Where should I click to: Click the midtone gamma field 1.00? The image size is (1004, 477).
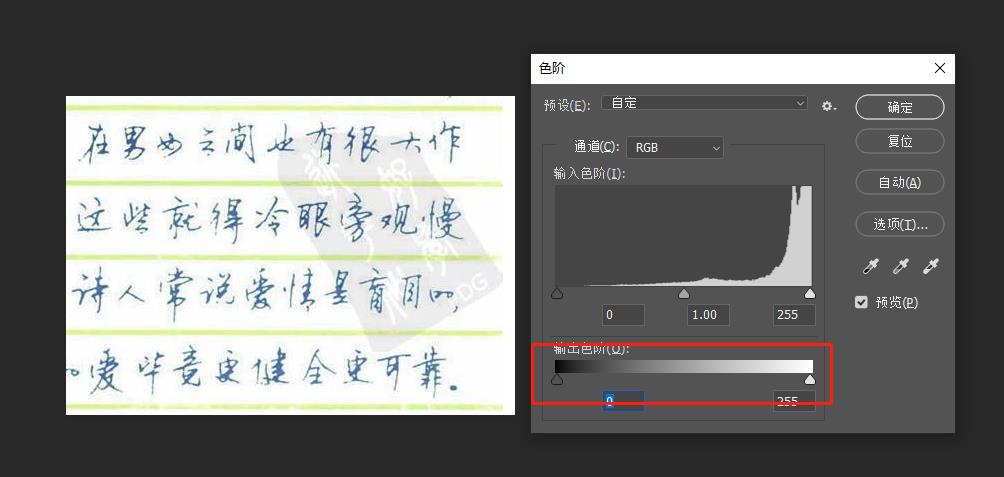[708, 315]
